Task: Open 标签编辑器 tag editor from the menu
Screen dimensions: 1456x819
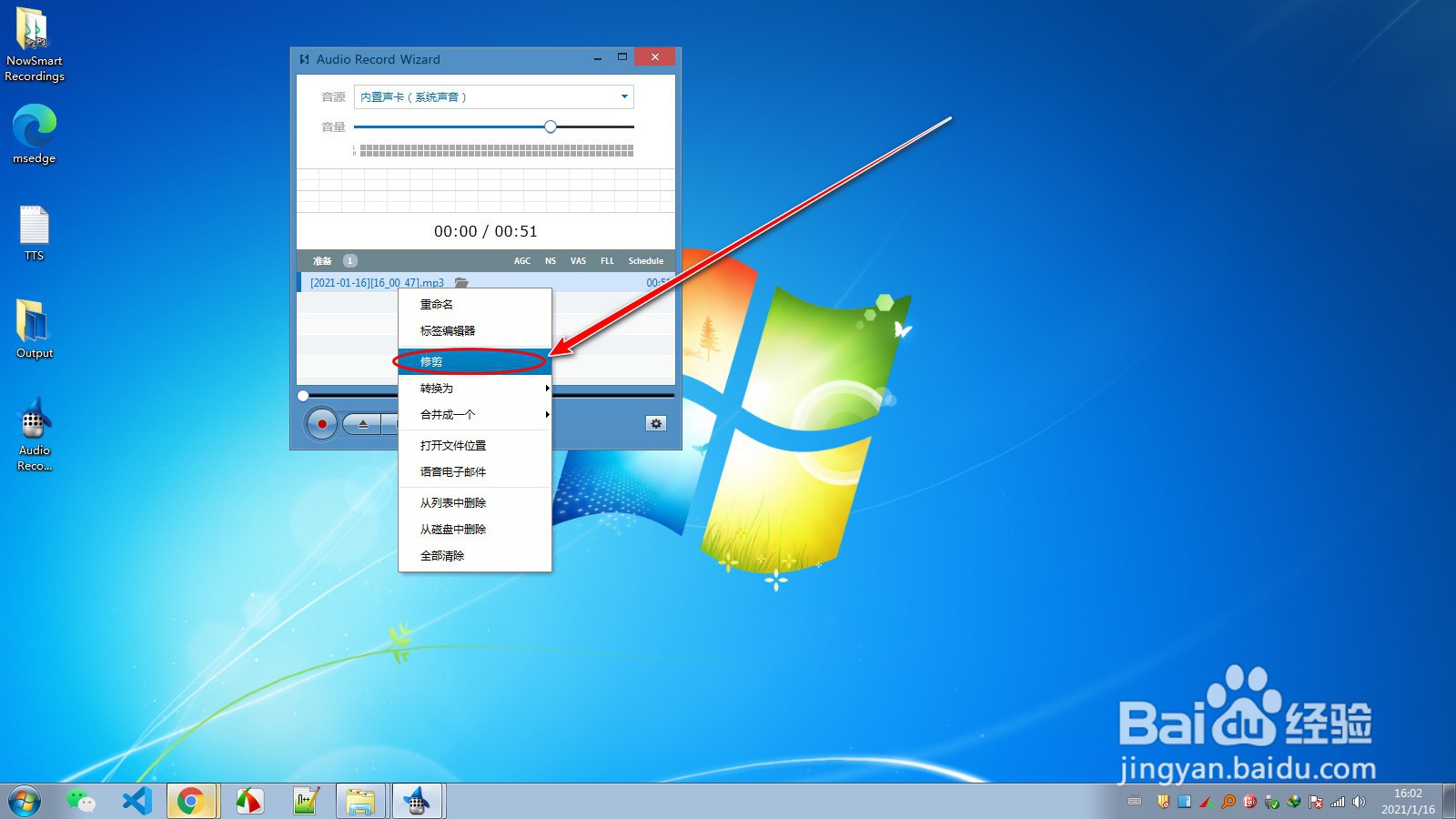Action: coord(475,330)
